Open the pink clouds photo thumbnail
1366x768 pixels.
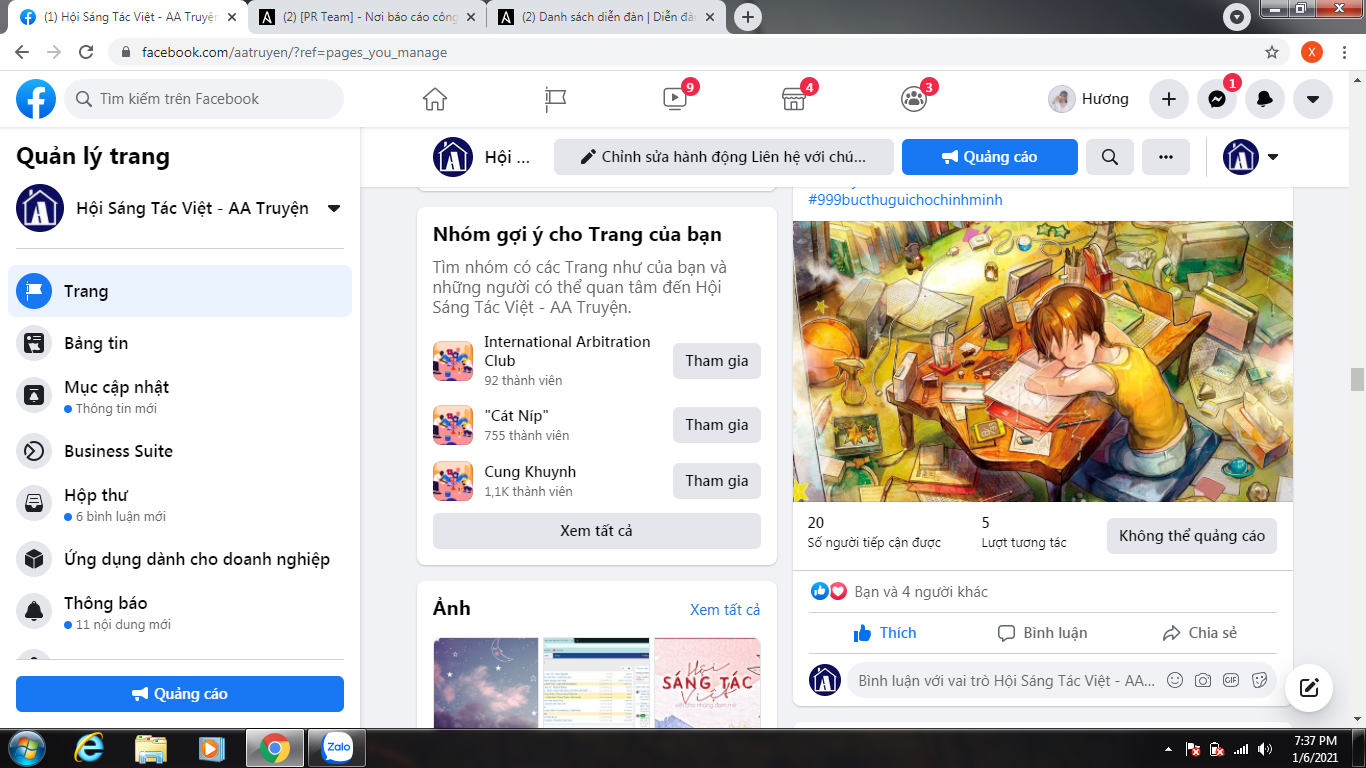pos(486,682)
